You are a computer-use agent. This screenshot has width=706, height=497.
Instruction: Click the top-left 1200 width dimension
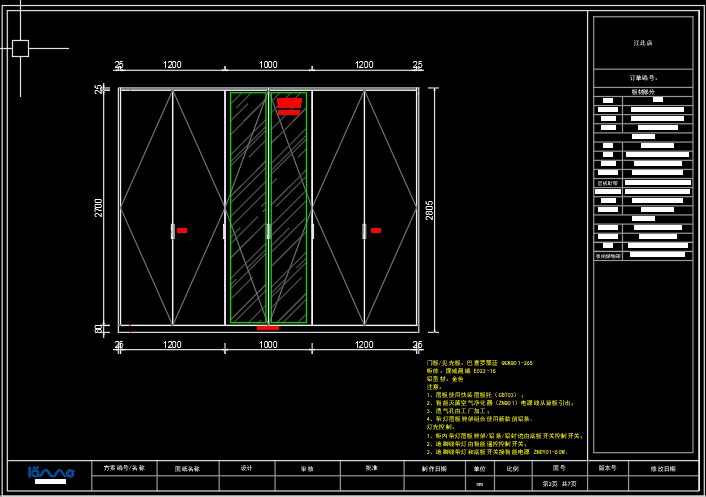click(x=172, y=65)
